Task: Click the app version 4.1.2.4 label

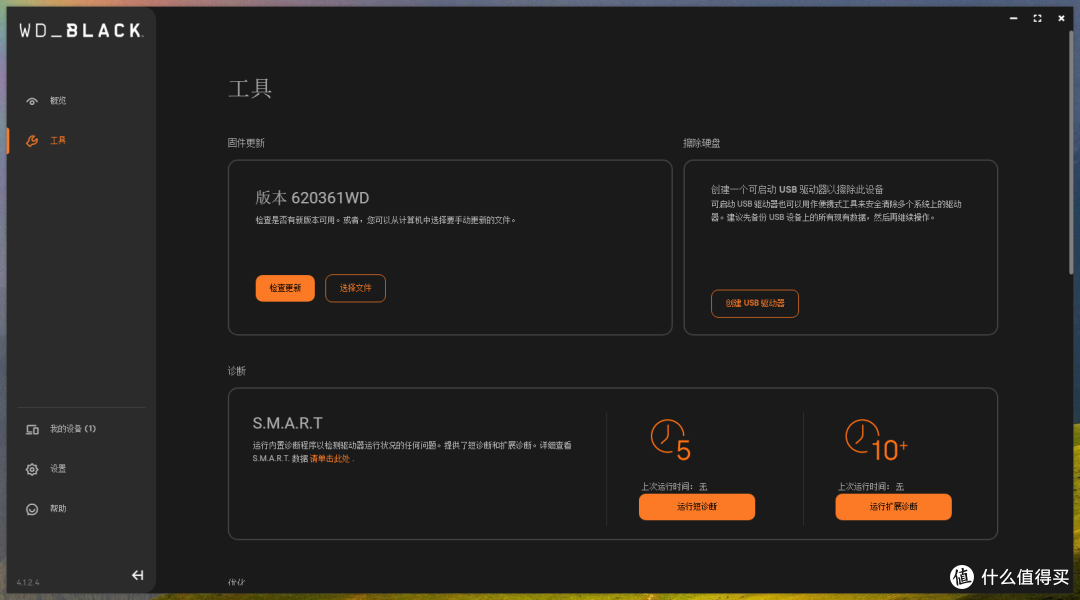Action: pos(28,583)
